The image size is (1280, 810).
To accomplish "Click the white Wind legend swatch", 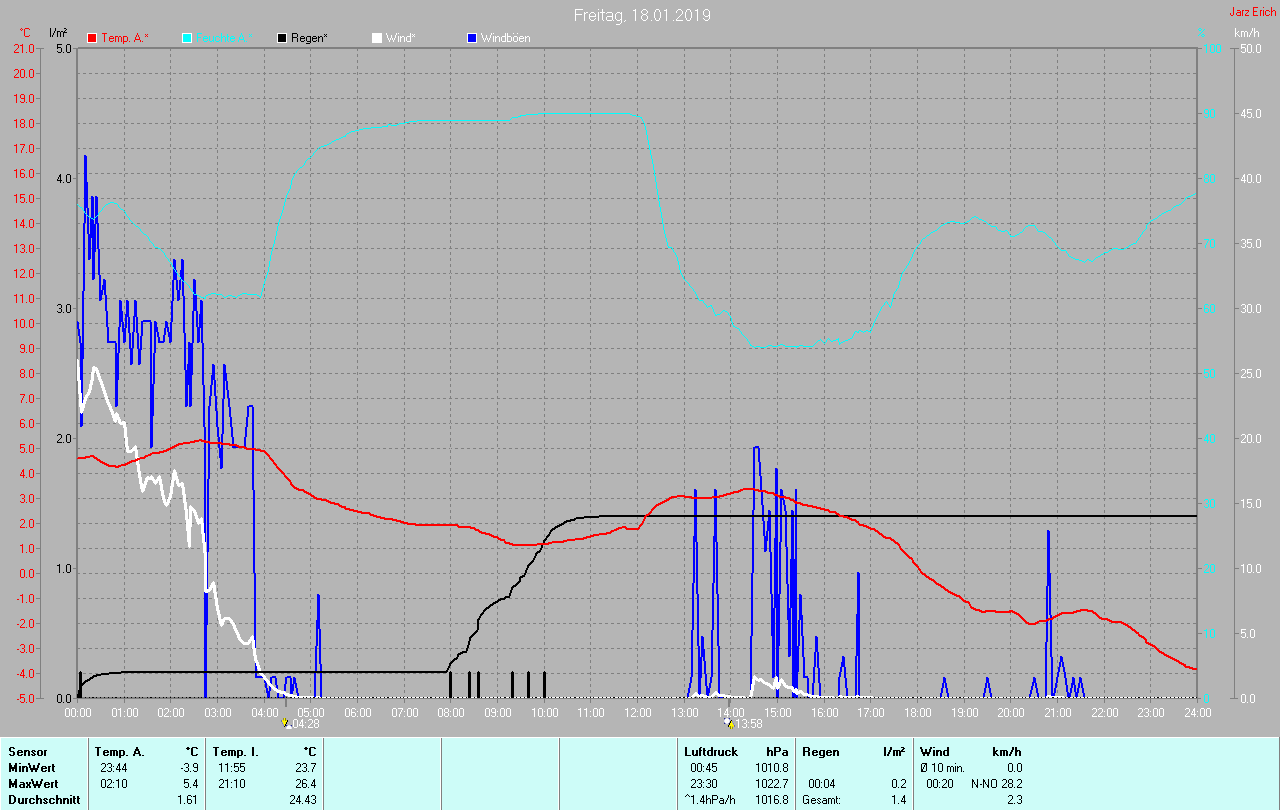I will pyautogui.click(x=377, y=38).
